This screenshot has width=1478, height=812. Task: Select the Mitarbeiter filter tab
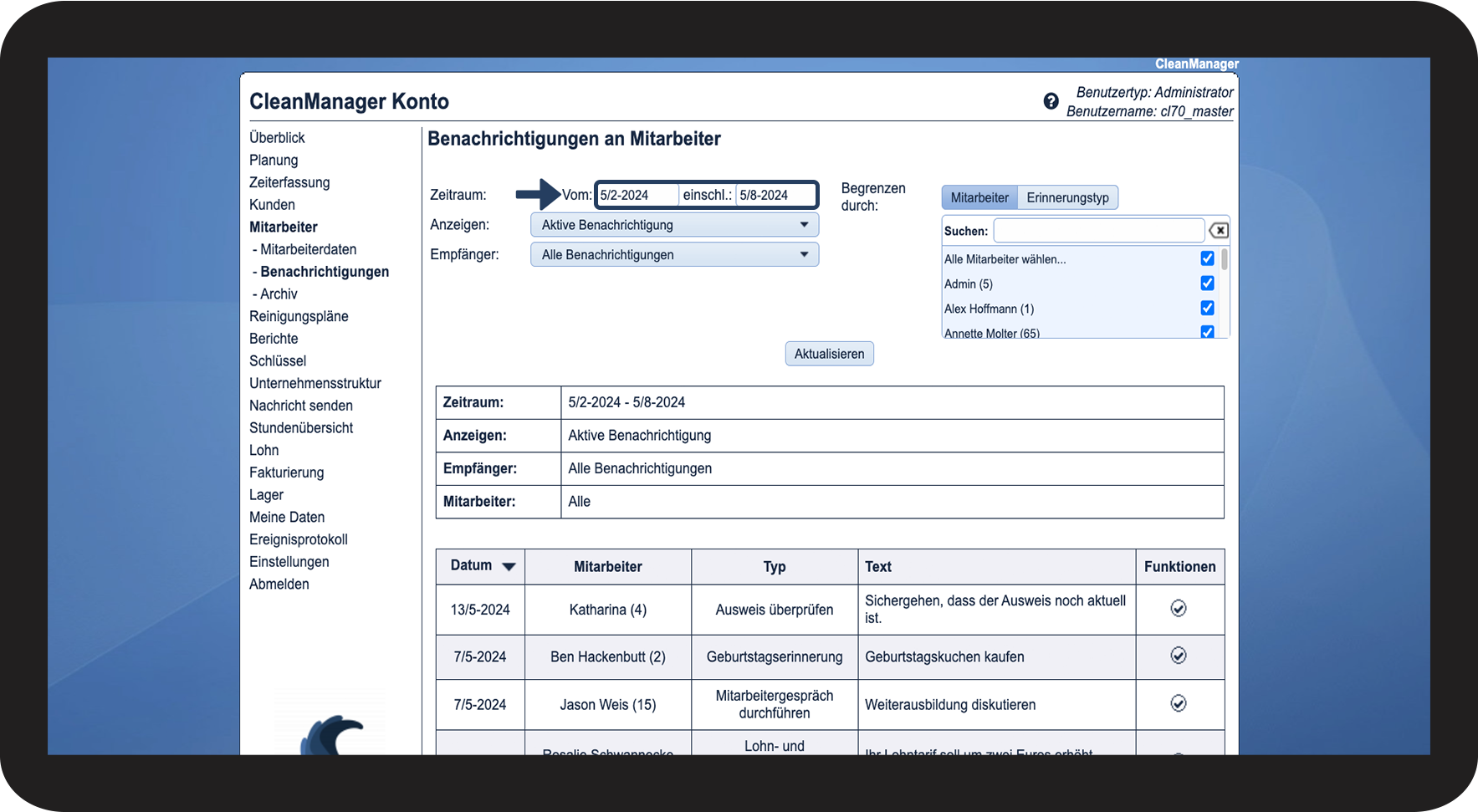979,198
